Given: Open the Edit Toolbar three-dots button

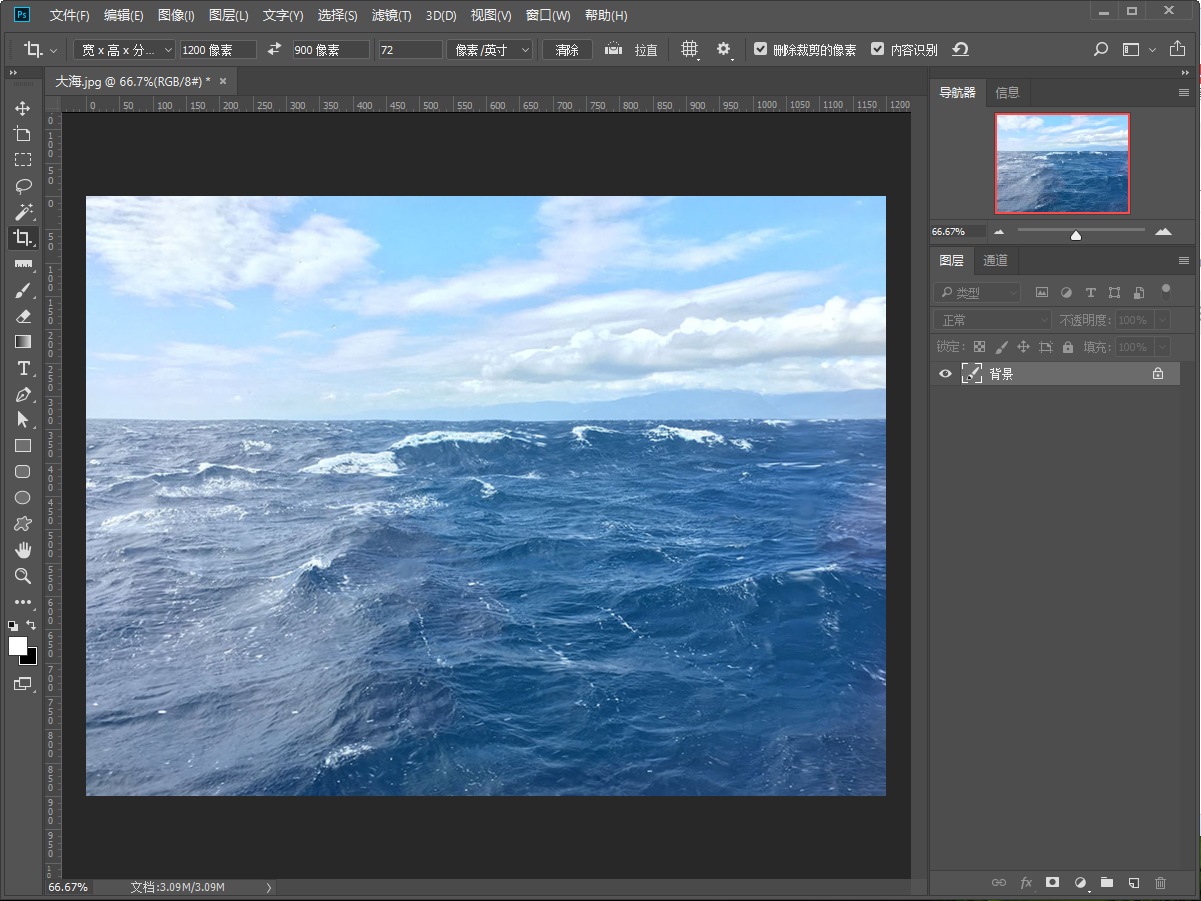Looking at the screenshot, I should coord(22,602).
